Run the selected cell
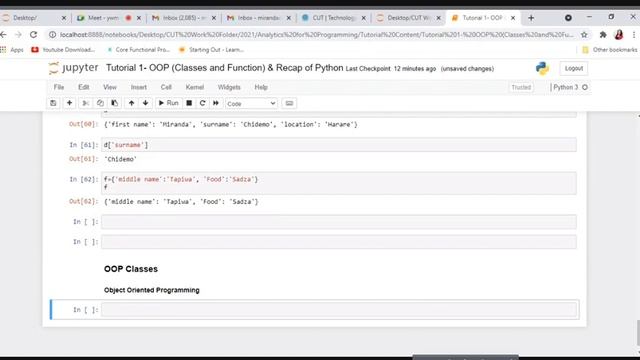The width and height of the screenshot is (640, 360). 168,103
